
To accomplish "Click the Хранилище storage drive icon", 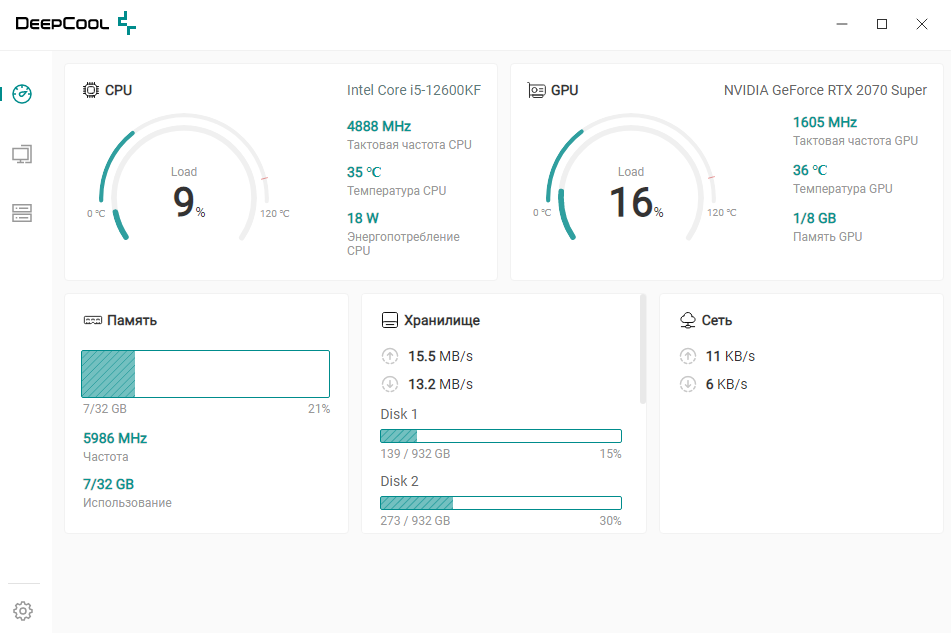I will click(389, 320).
